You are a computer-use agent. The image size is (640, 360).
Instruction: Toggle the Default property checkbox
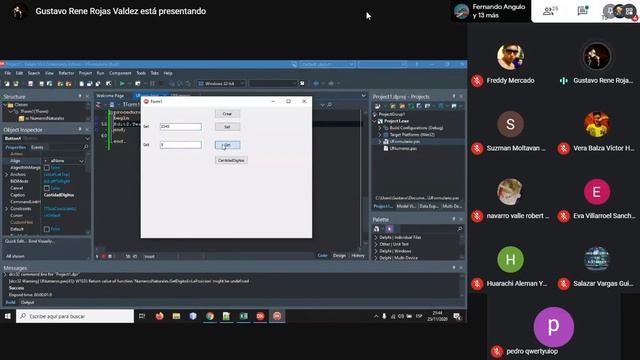point(47,229)
